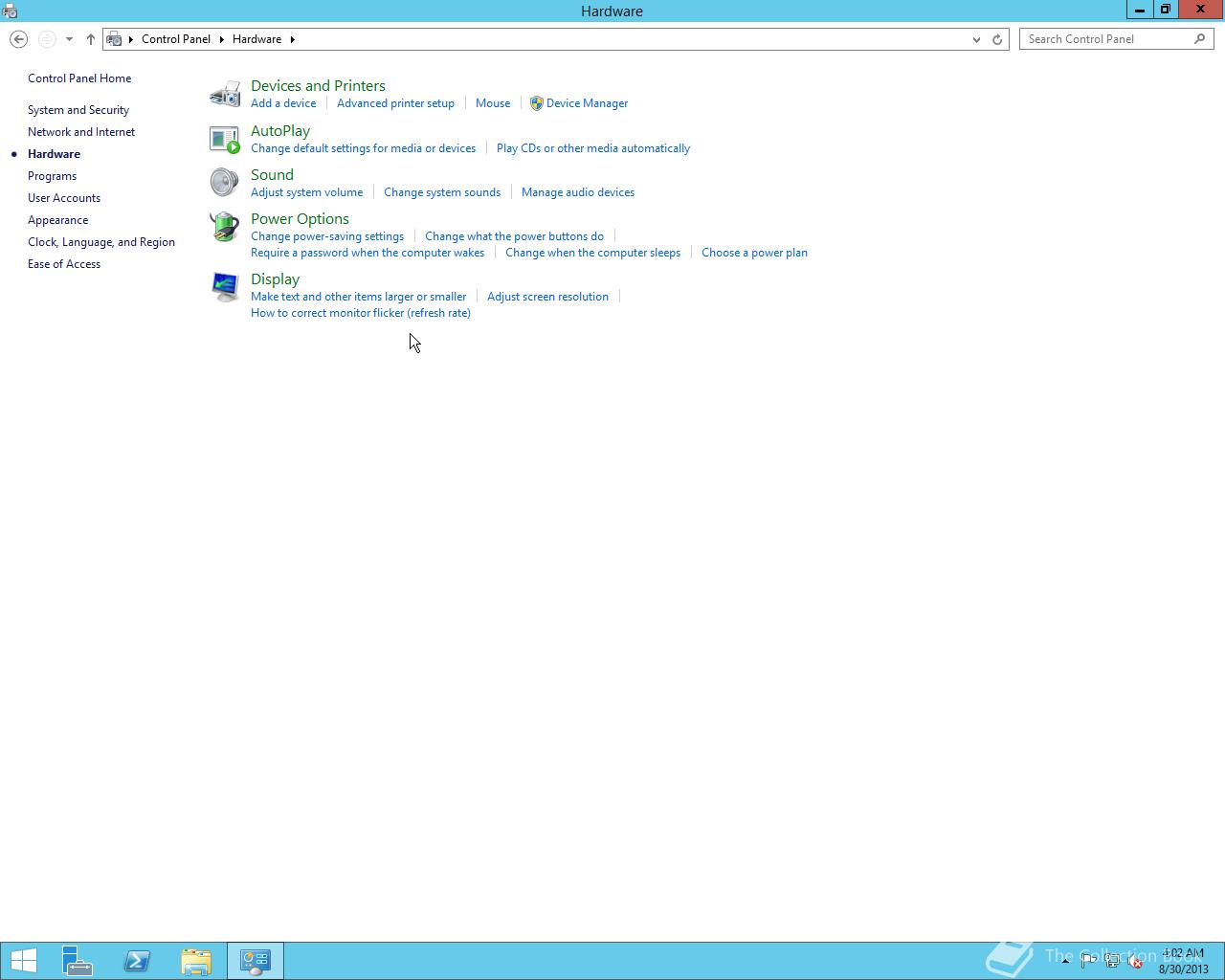Click Choose a power plan

tap(754, 253)
